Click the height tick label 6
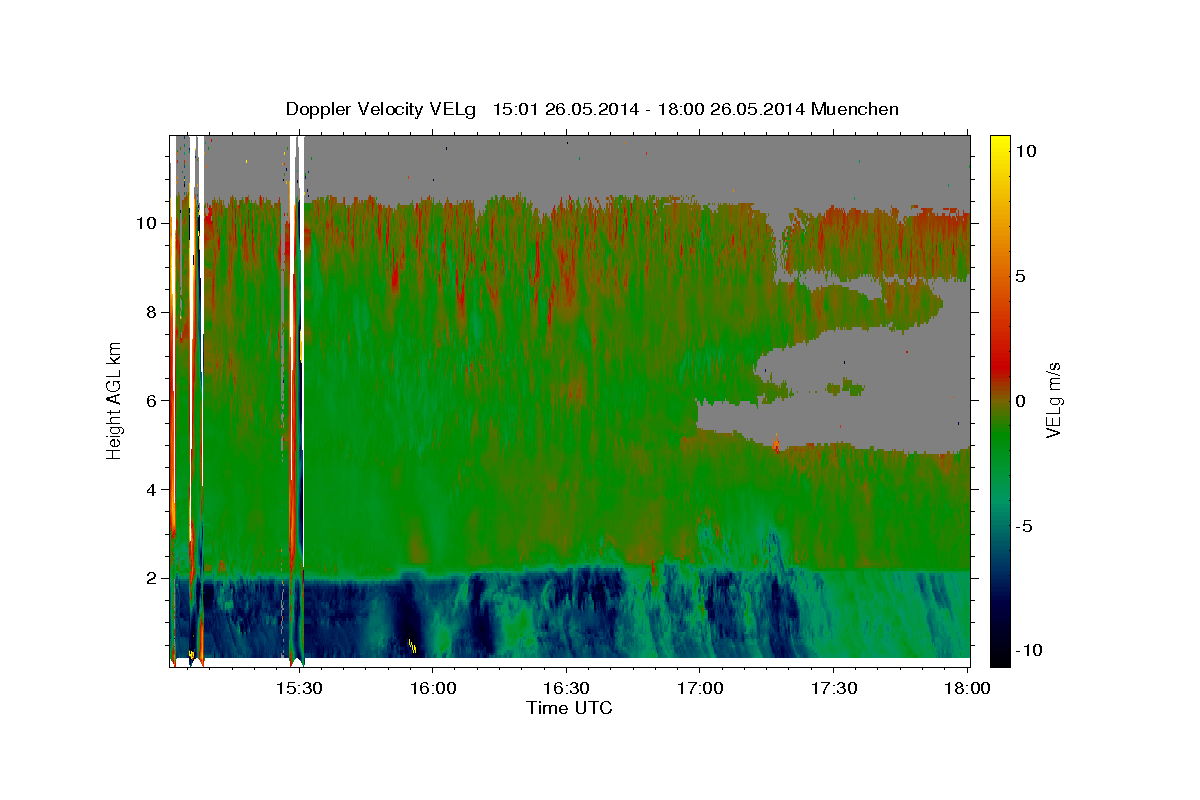Screen dimensions: 1200x800 click(149, 400)
